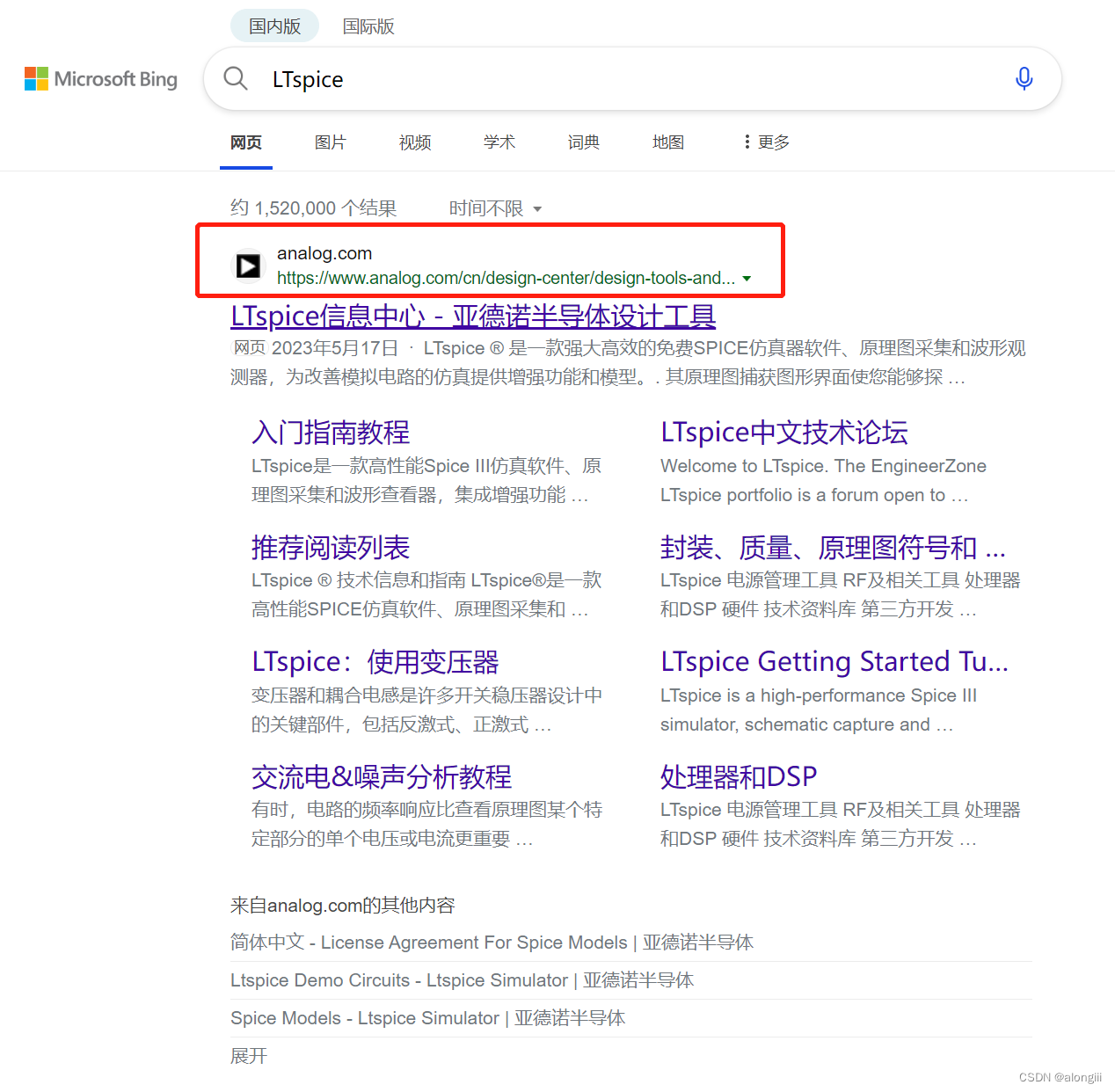Open Ltspice Demo Circuits link

[462, 980]
